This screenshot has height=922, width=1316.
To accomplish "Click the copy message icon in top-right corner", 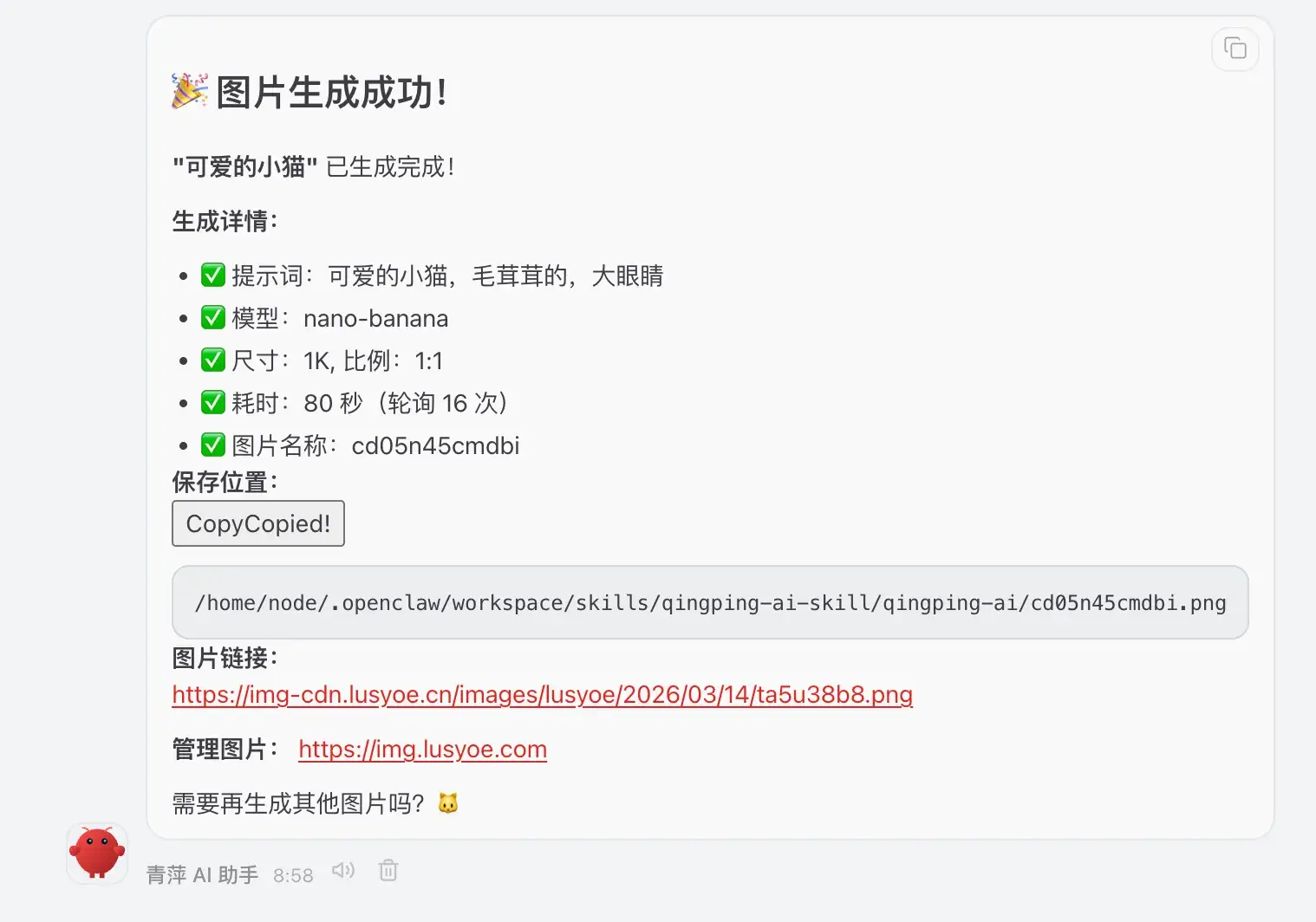I will 1235,49.
